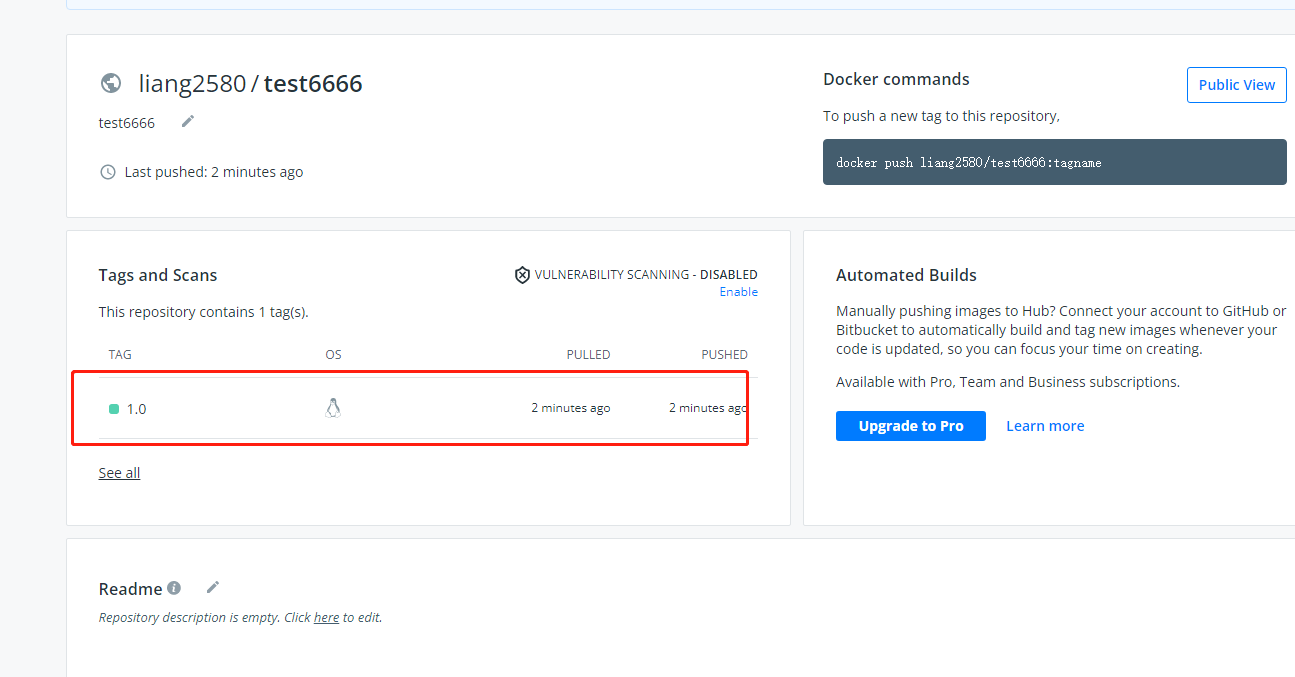Click the PUSHED column header
The height and width of the screenshot is (677, 1295).
724,355
